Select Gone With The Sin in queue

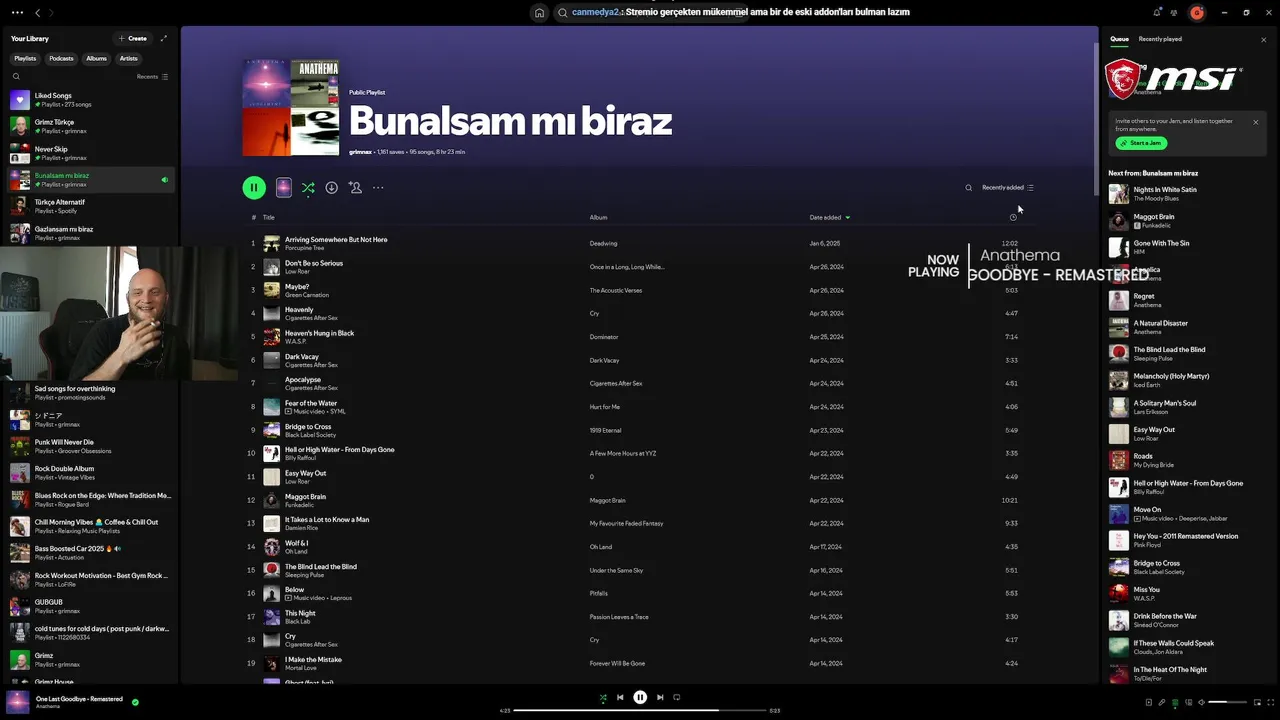click(1186, 247)
